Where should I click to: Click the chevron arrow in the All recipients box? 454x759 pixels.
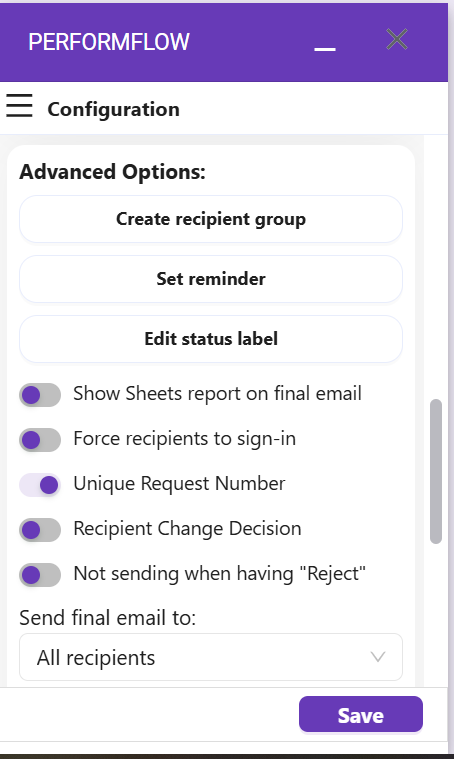(x=378, y=657)
